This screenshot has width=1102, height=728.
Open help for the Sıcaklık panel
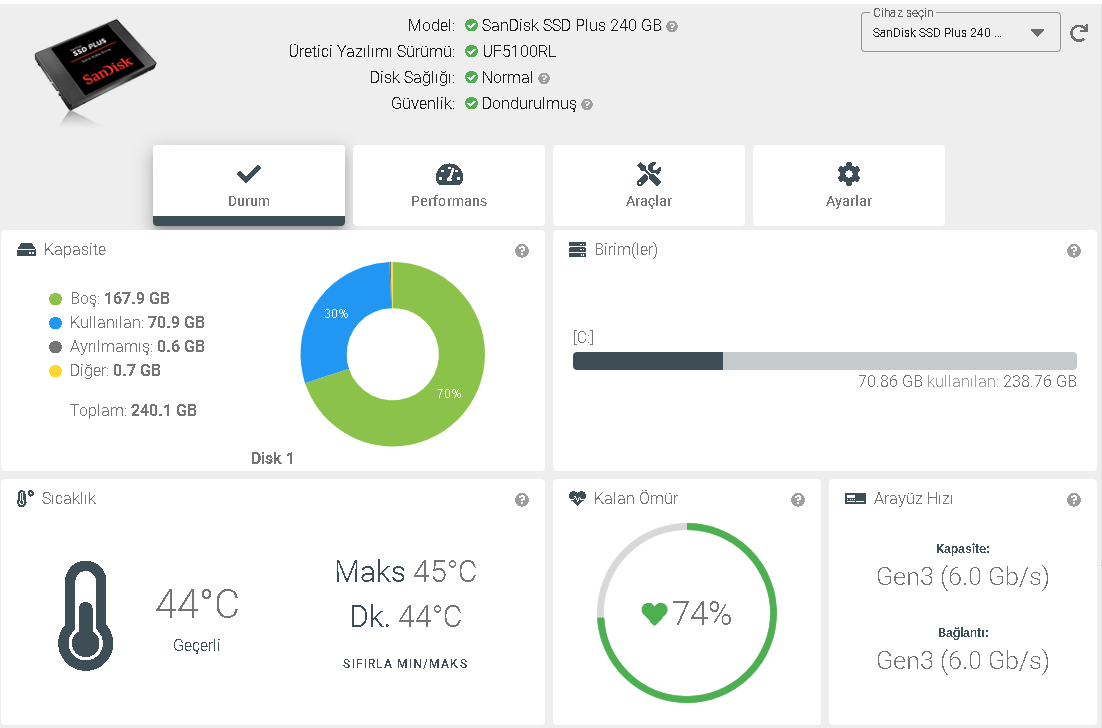click(x=521, y=500)
